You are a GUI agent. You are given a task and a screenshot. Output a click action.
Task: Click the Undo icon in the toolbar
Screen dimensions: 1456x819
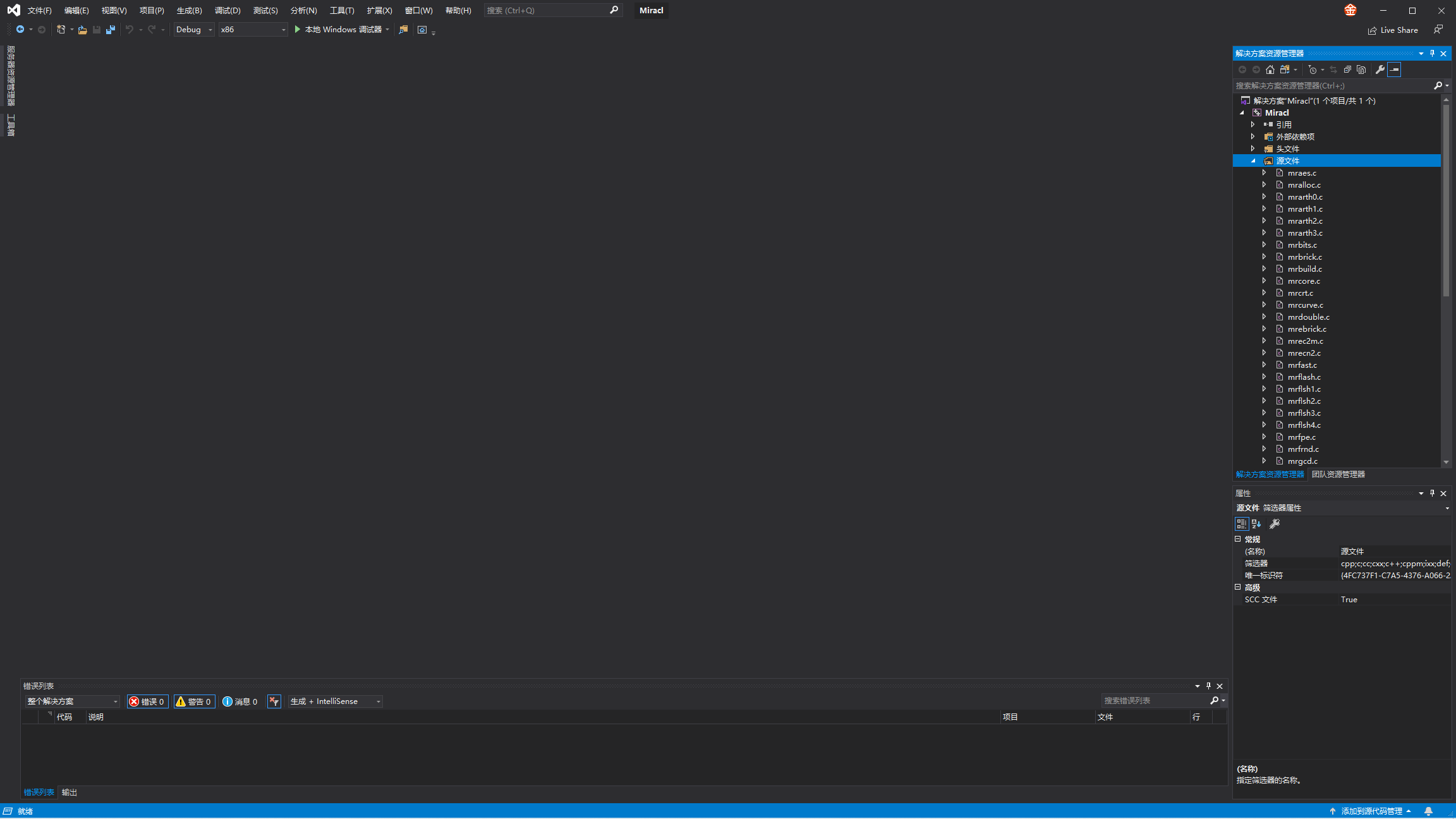tap(129, 30)
